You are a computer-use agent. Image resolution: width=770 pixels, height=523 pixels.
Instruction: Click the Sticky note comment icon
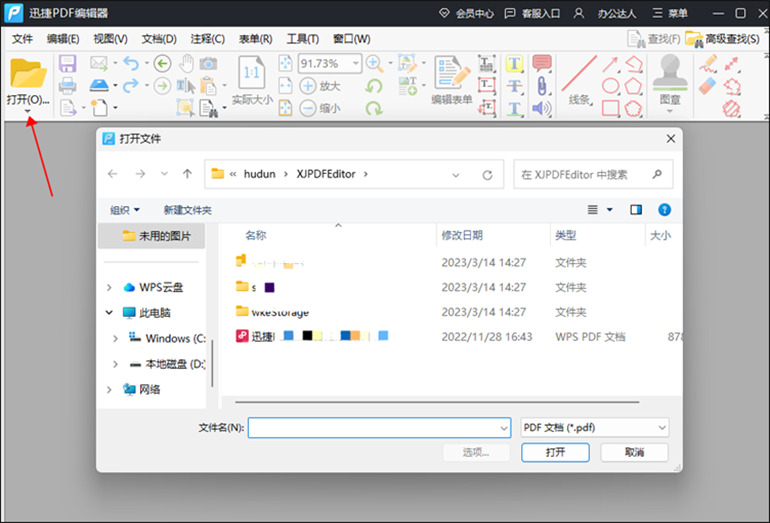coord(542,63)
